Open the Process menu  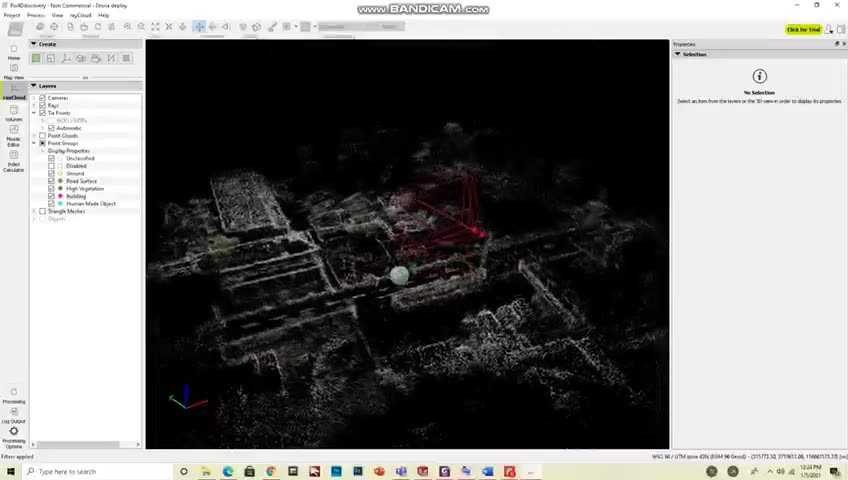(x=36, y=15)
